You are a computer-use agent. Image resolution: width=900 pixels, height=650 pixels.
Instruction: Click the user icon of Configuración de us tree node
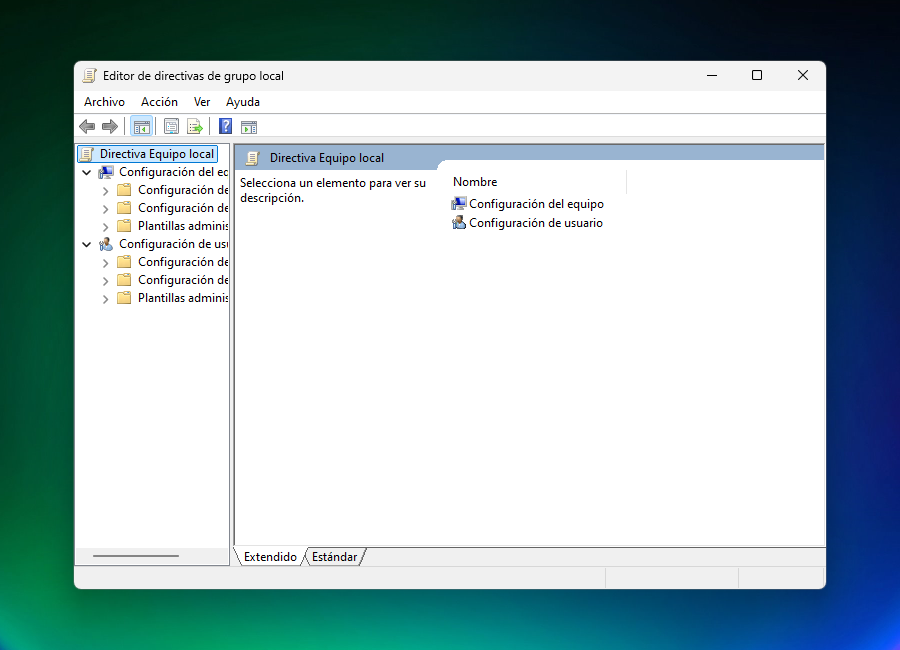click(x=106, y=244)
